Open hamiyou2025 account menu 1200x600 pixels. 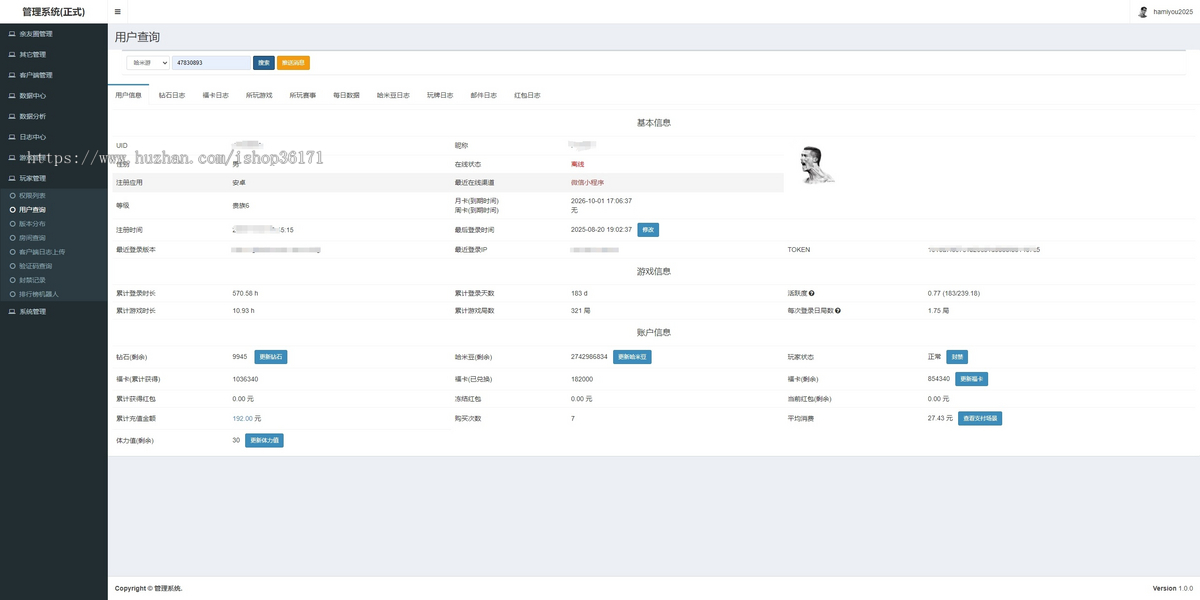click(1166, 12)
